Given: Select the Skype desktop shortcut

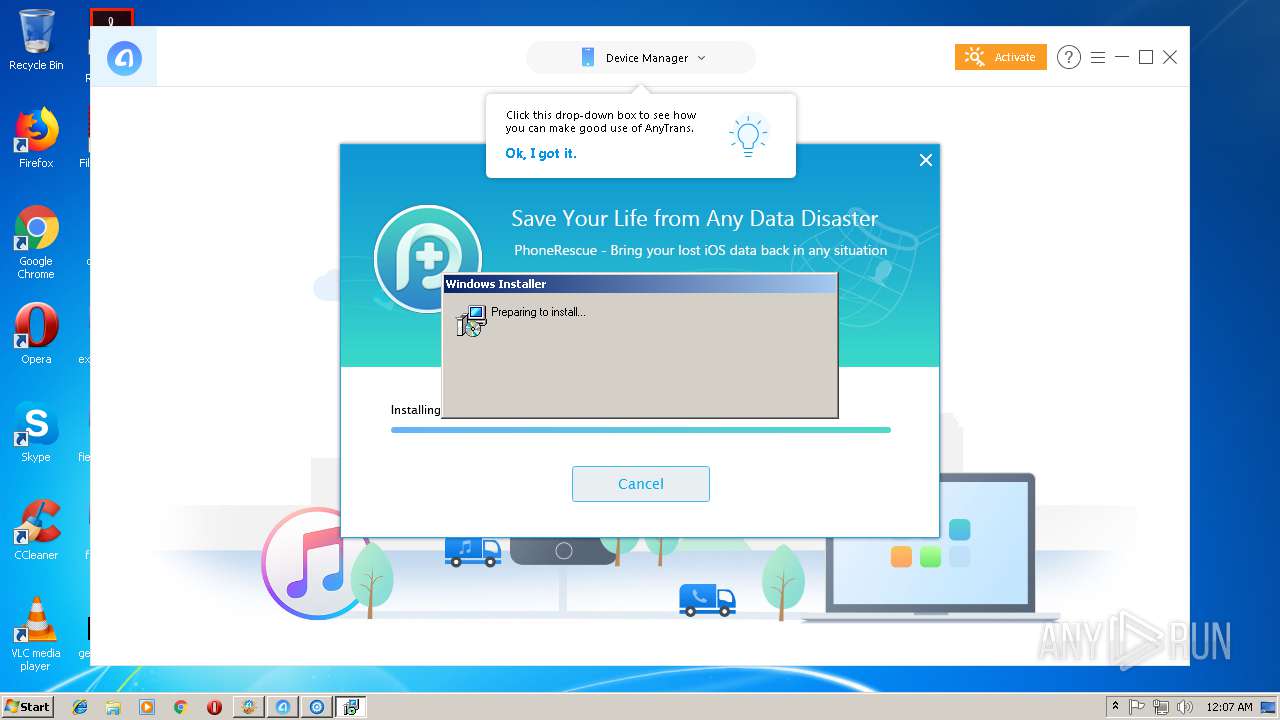Looking at the screenshot, I should 36,432.
